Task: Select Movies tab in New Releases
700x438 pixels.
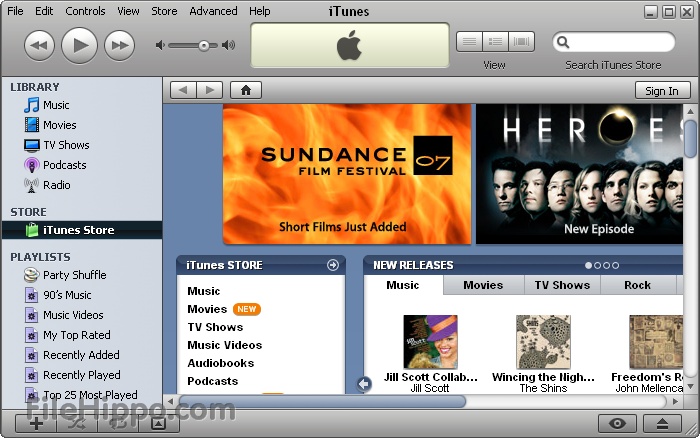Action: pos(483,285)
